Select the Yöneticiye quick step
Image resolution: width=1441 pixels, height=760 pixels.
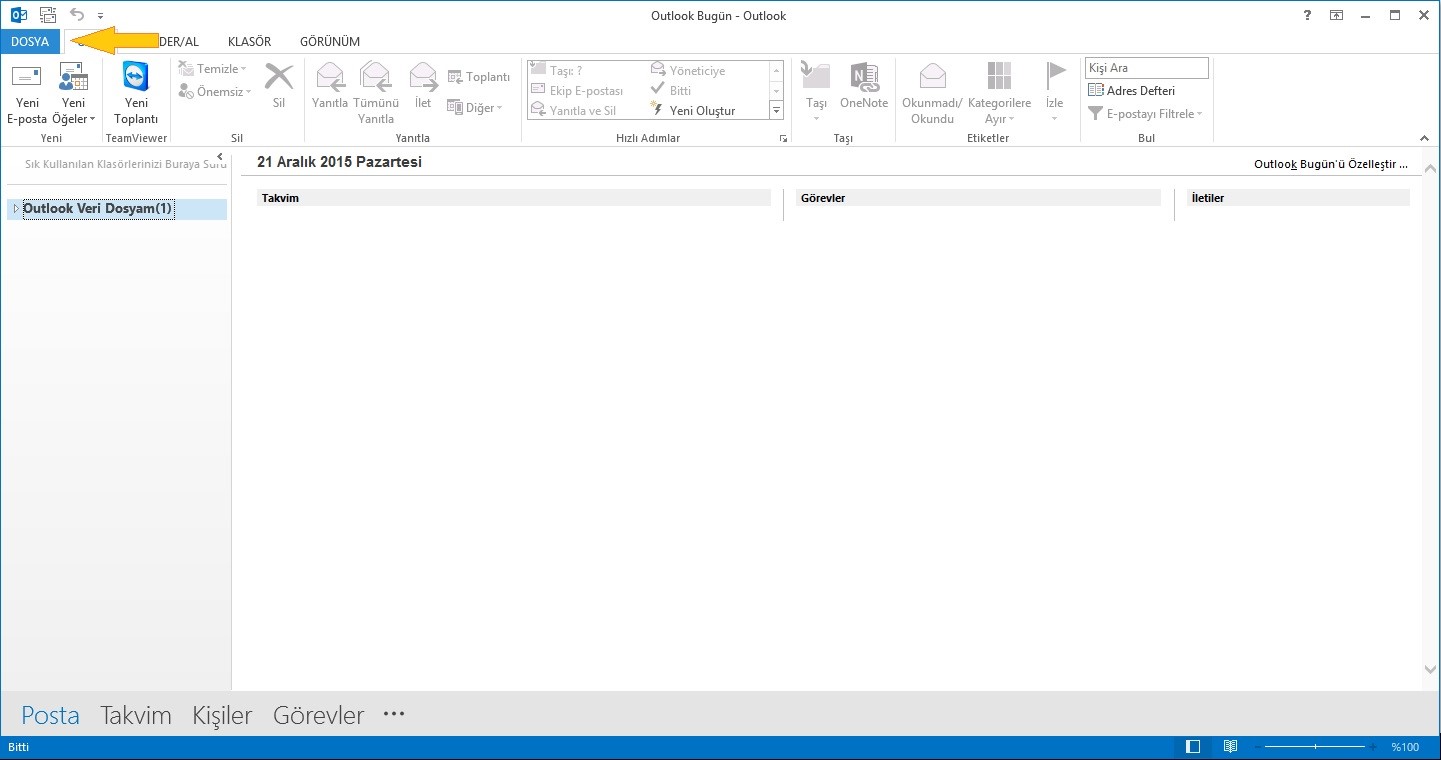point(688,71)
